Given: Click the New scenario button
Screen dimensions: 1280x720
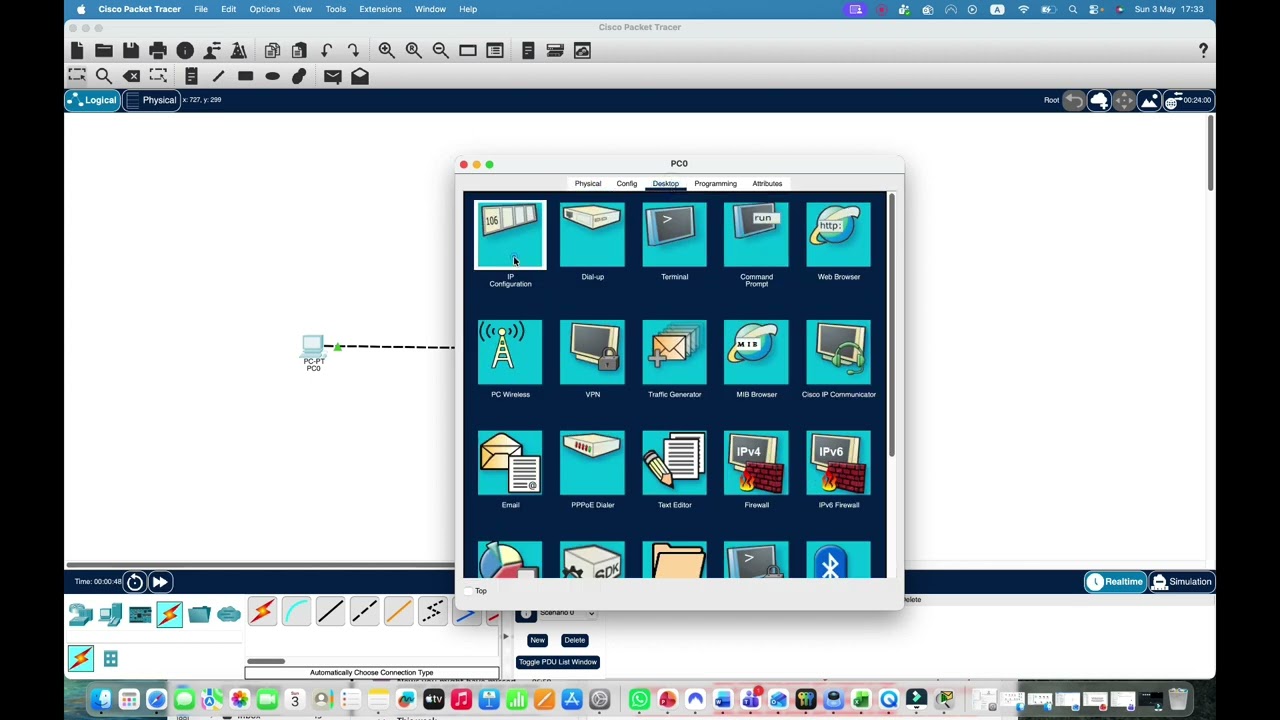Looking at the screenshot, I should click(x=537, y=640).
